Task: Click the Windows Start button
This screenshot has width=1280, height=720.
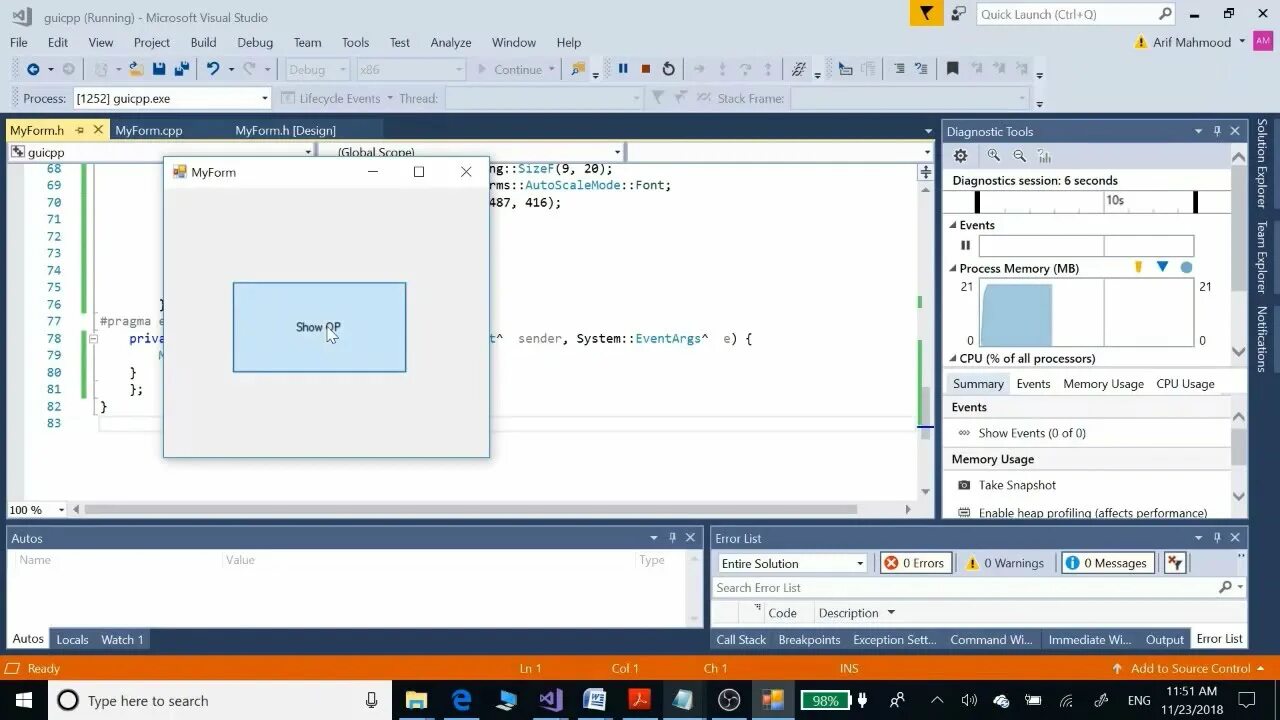Action: 23,700
